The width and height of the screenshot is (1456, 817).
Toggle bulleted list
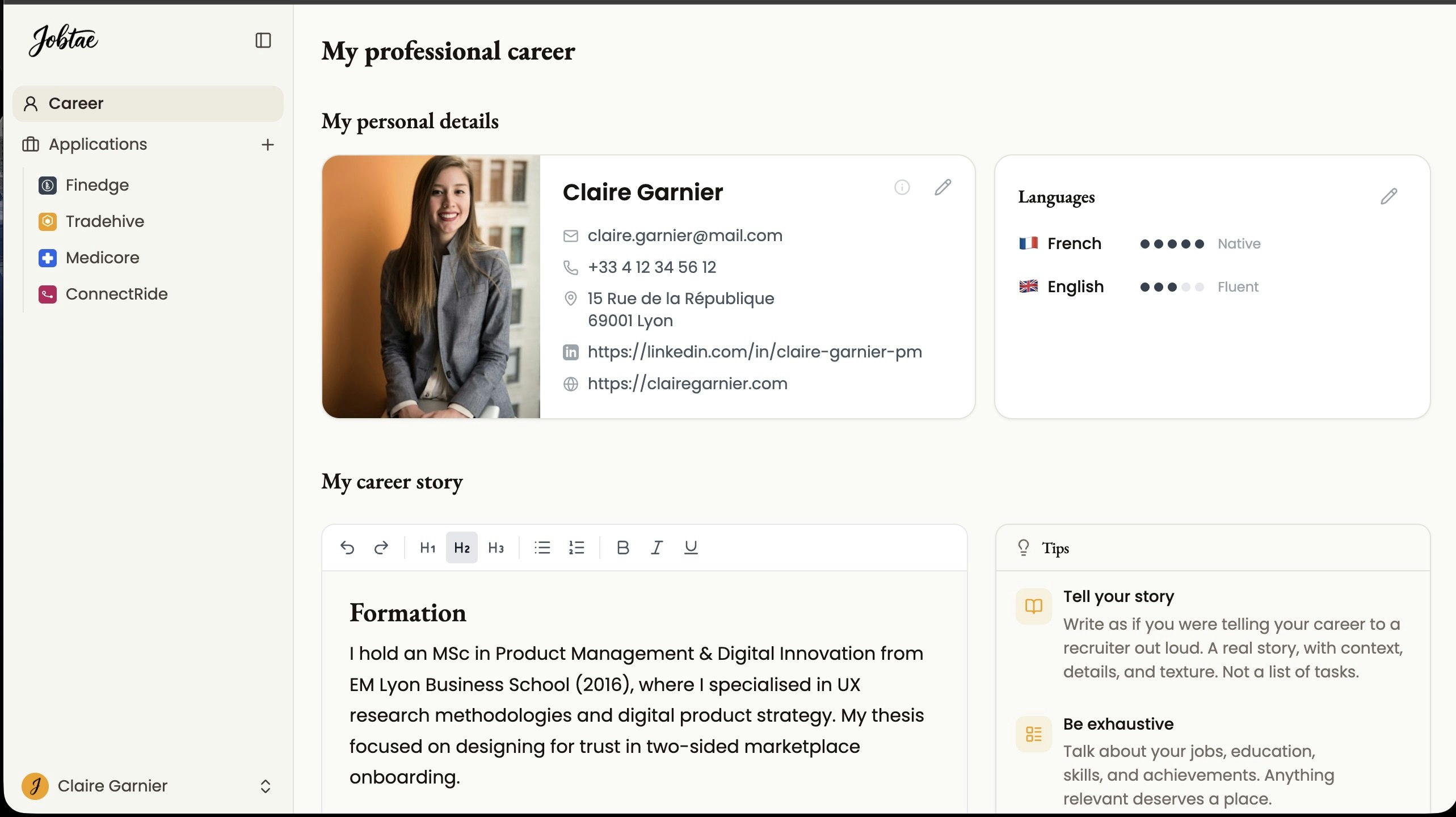click(542, 548)
